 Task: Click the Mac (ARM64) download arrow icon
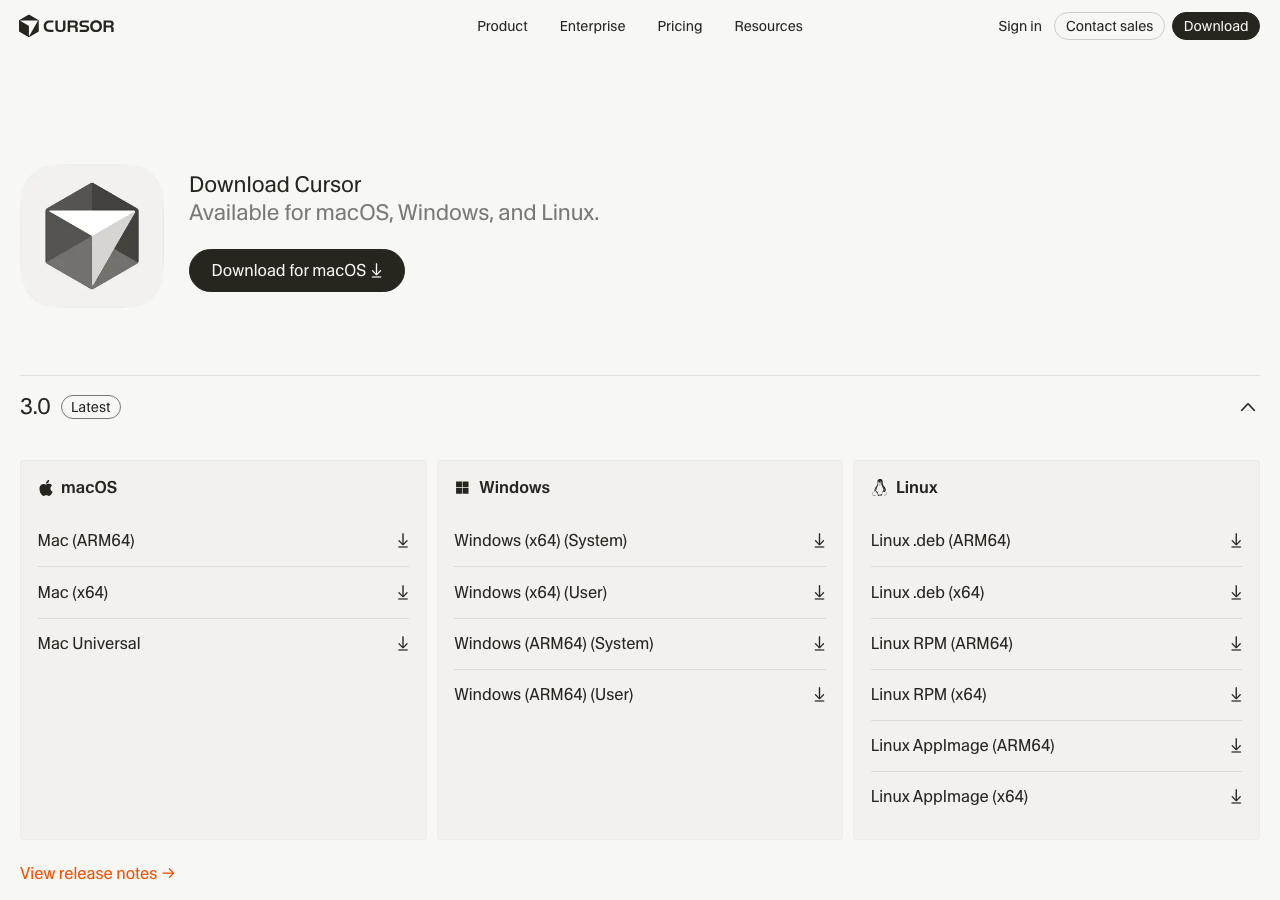tap(403, 541)
